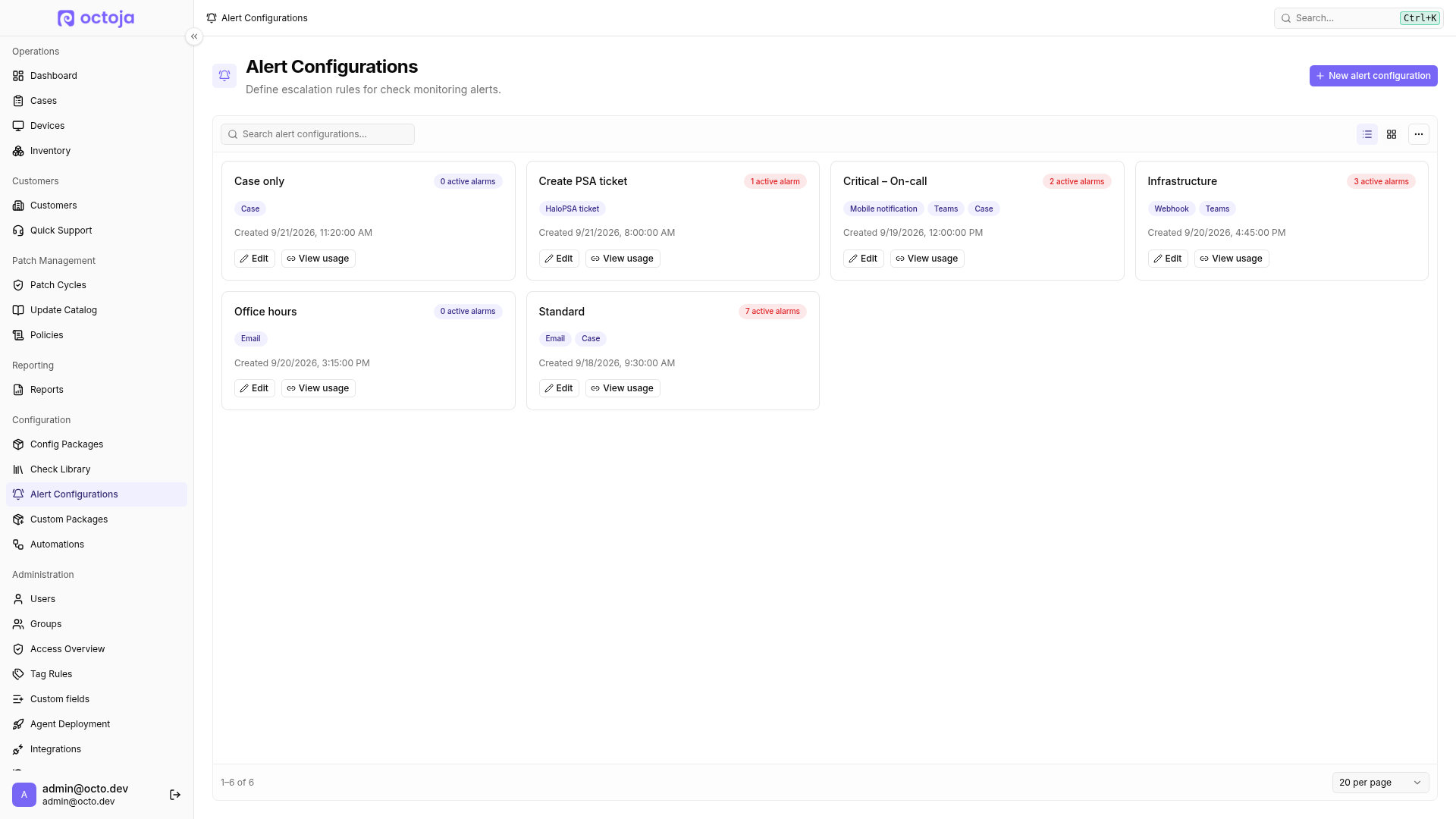Click the Integrations plug icon
Image resolution: width=1456 pixels, height=819 pixels.
(x=18, y=749)
